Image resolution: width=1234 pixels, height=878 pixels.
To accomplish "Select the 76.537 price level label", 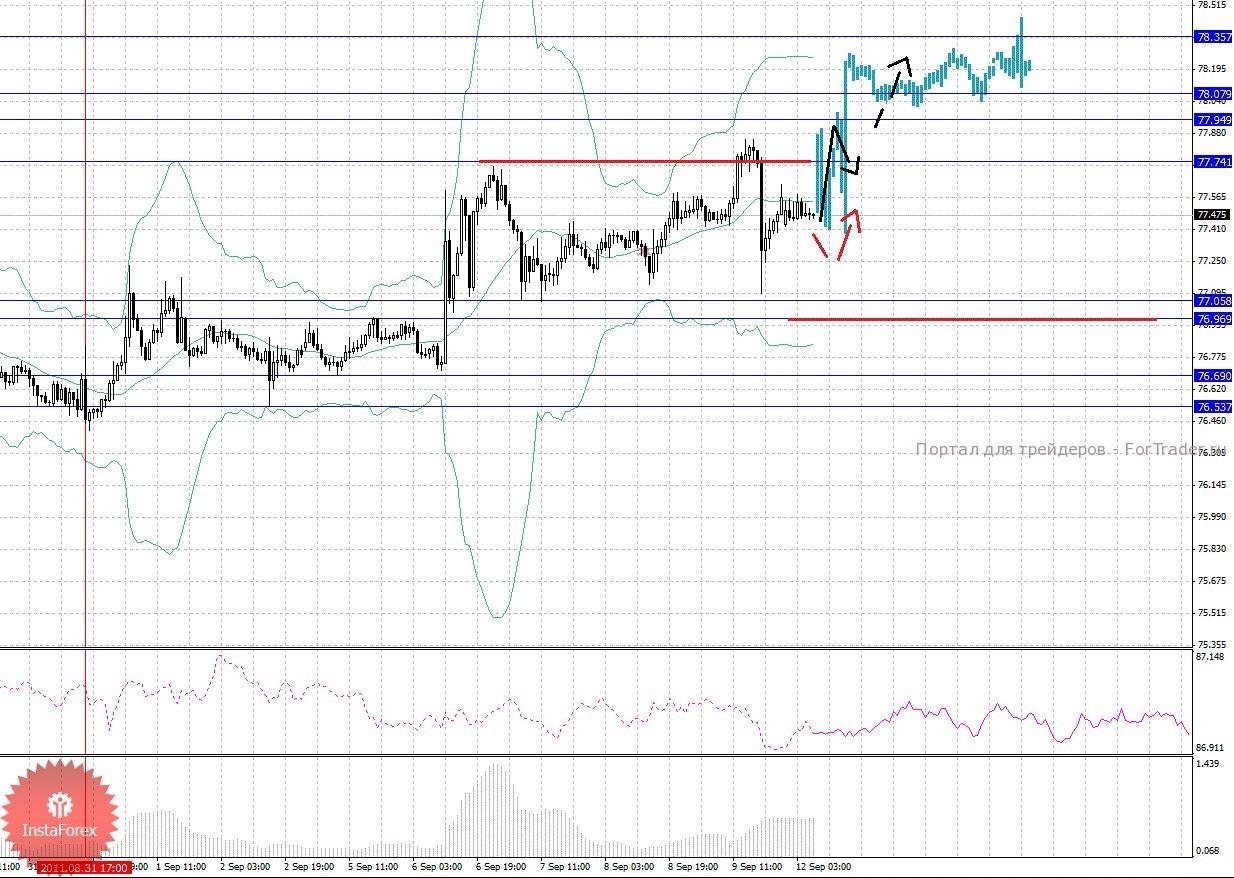I will pyautogui.click(x=1213, y=407).
